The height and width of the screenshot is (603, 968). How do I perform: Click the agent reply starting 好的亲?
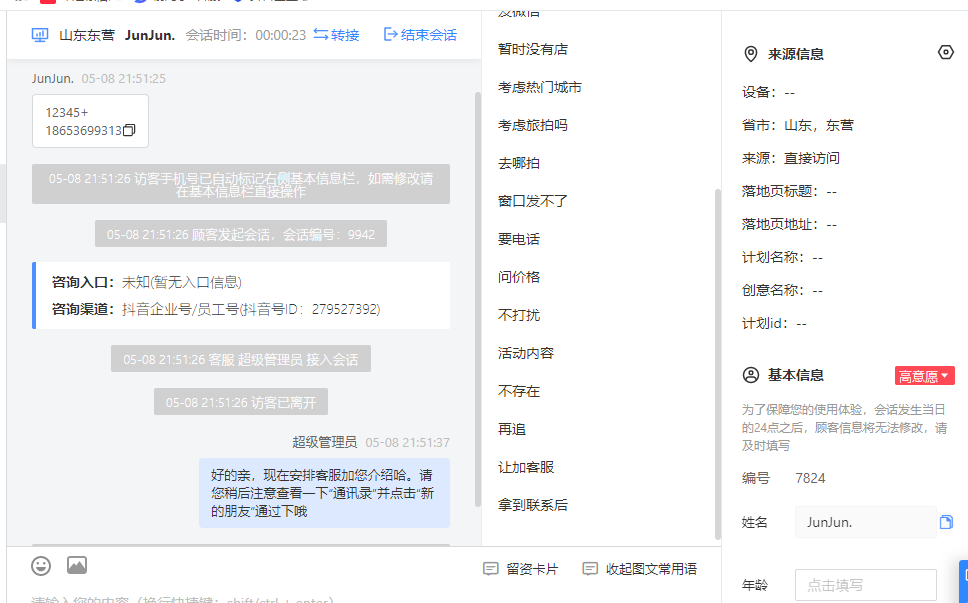[x=324, y=493]
